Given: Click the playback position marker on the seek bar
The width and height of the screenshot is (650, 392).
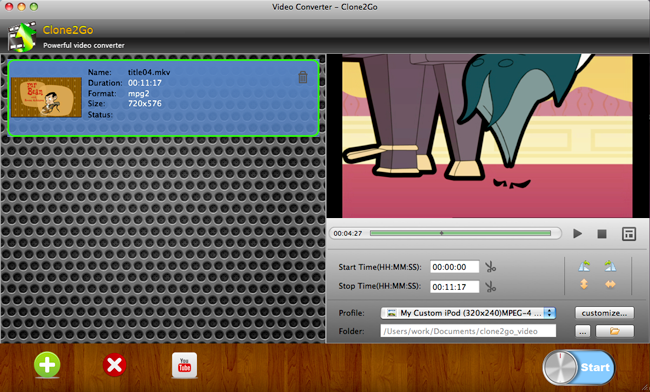Looking at the screenshot, I should pos(441,233).
